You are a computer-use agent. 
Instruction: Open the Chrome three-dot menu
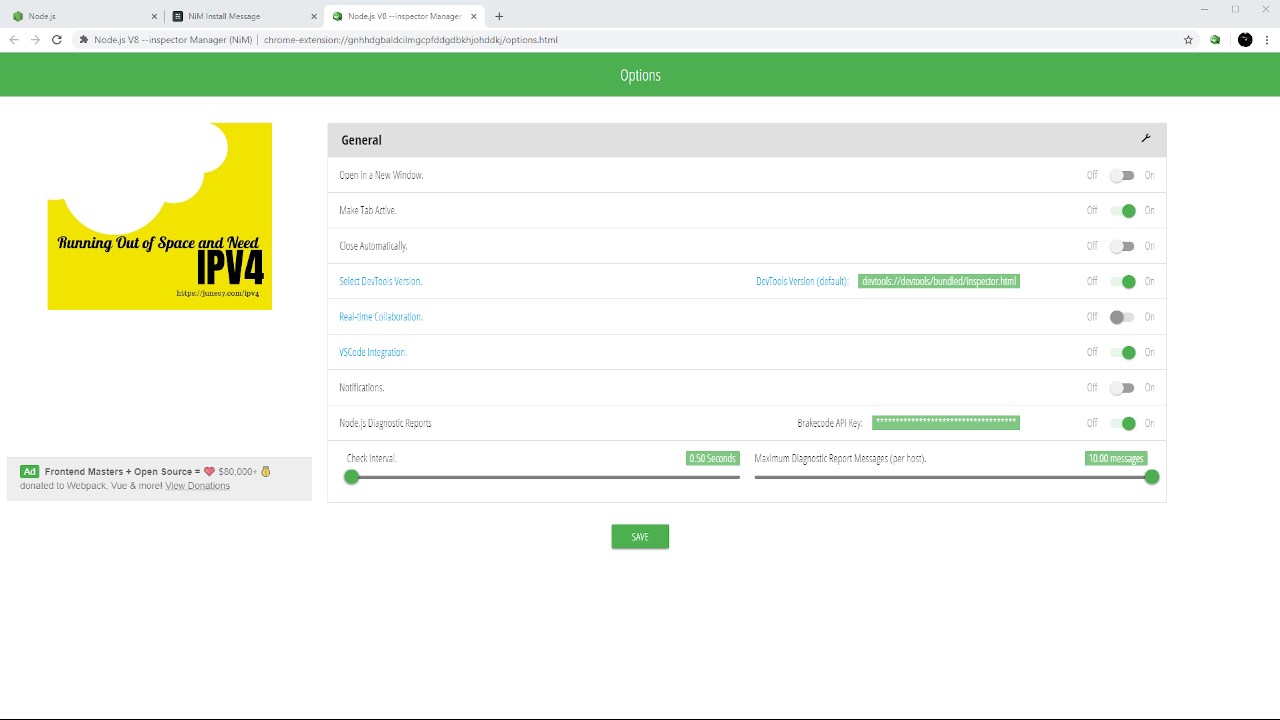1267,40
